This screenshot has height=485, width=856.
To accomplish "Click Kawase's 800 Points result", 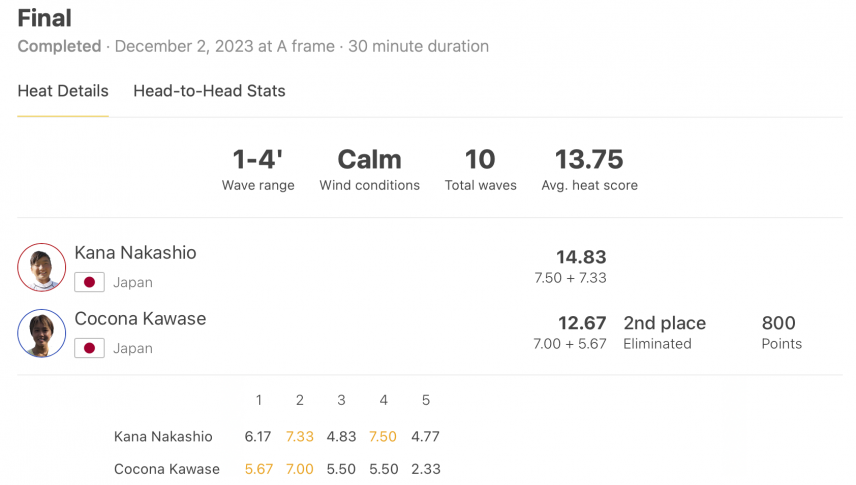I will click(x=782, y=332).
